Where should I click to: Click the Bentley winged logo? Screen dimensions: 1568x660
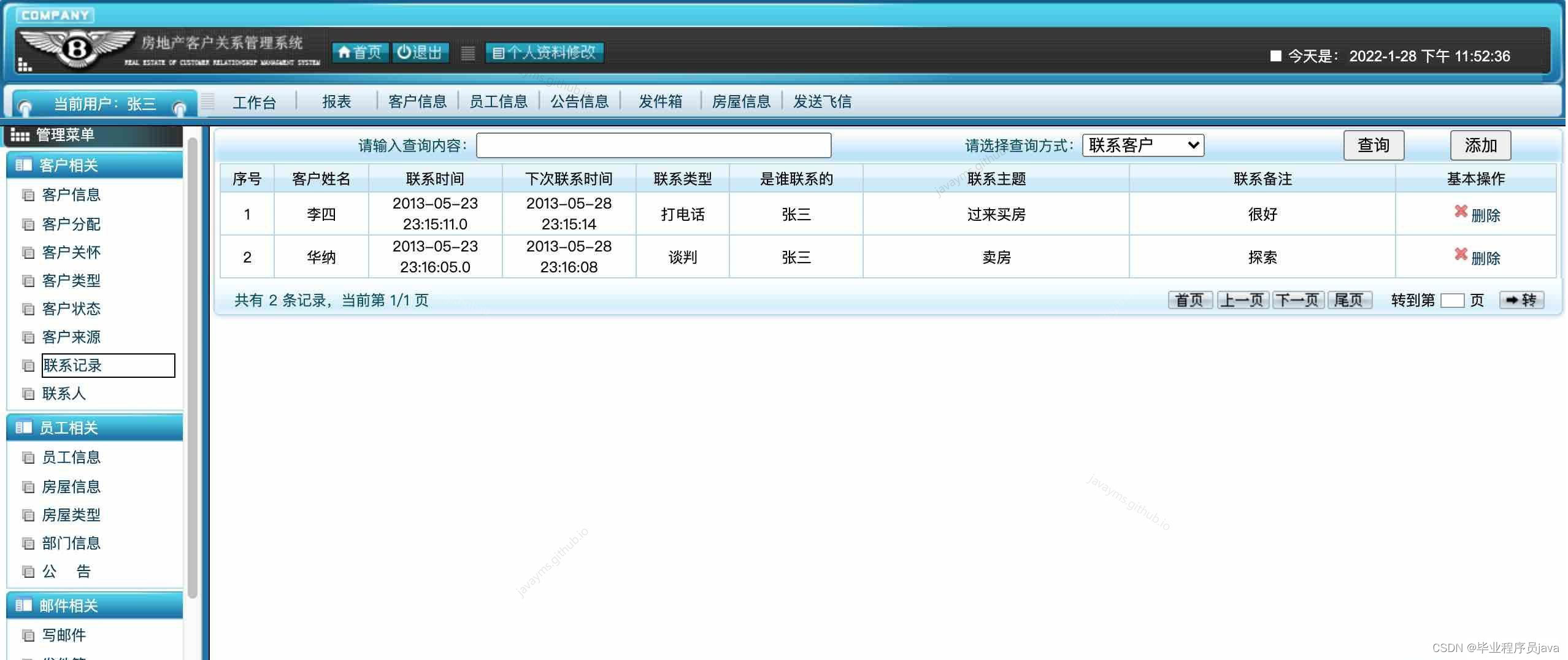tap(77, 48)
